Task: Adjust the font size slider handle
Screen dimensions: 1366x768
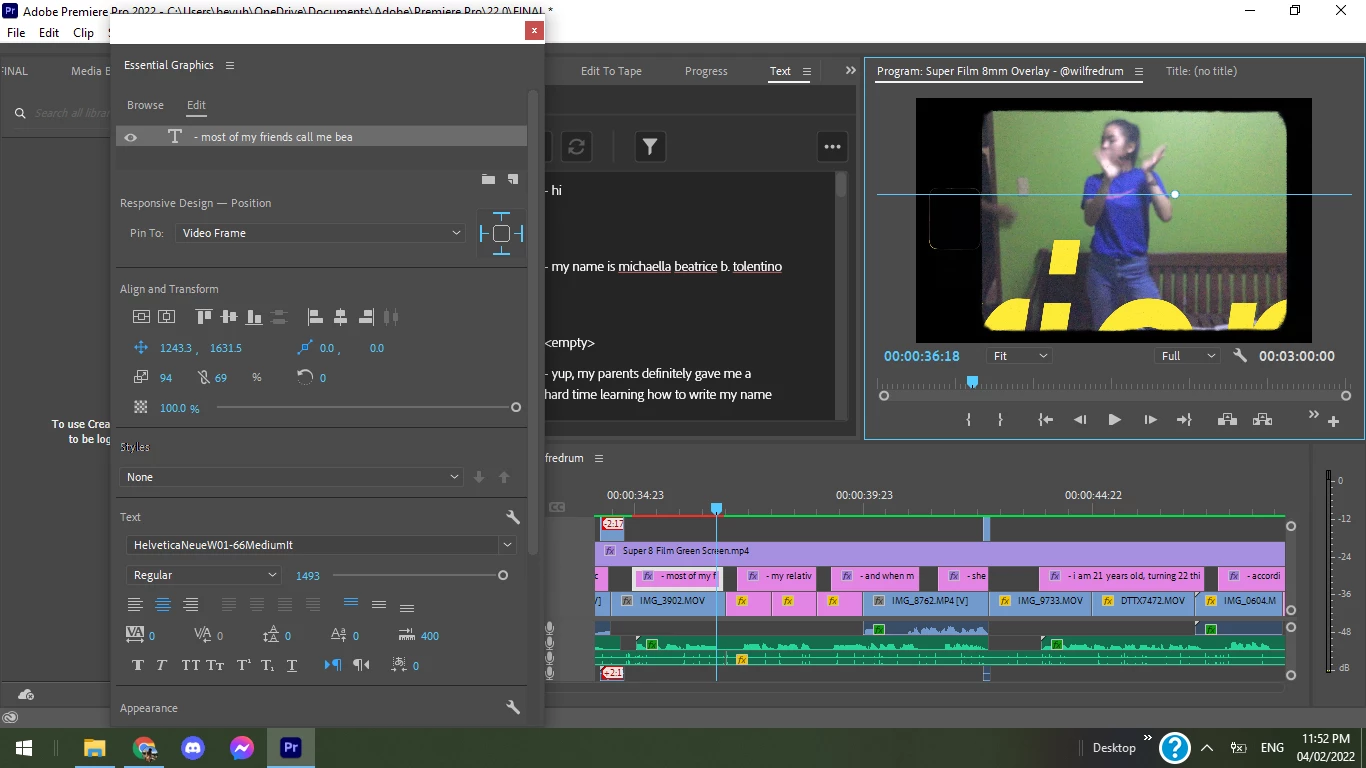Action: click(x=503, y=575)
